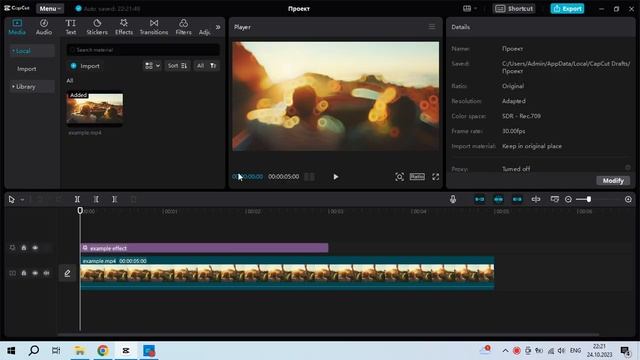Adjust the timeline zoom slider handle
This screenshot has width=640, height=360.
(x=589, y=199)
